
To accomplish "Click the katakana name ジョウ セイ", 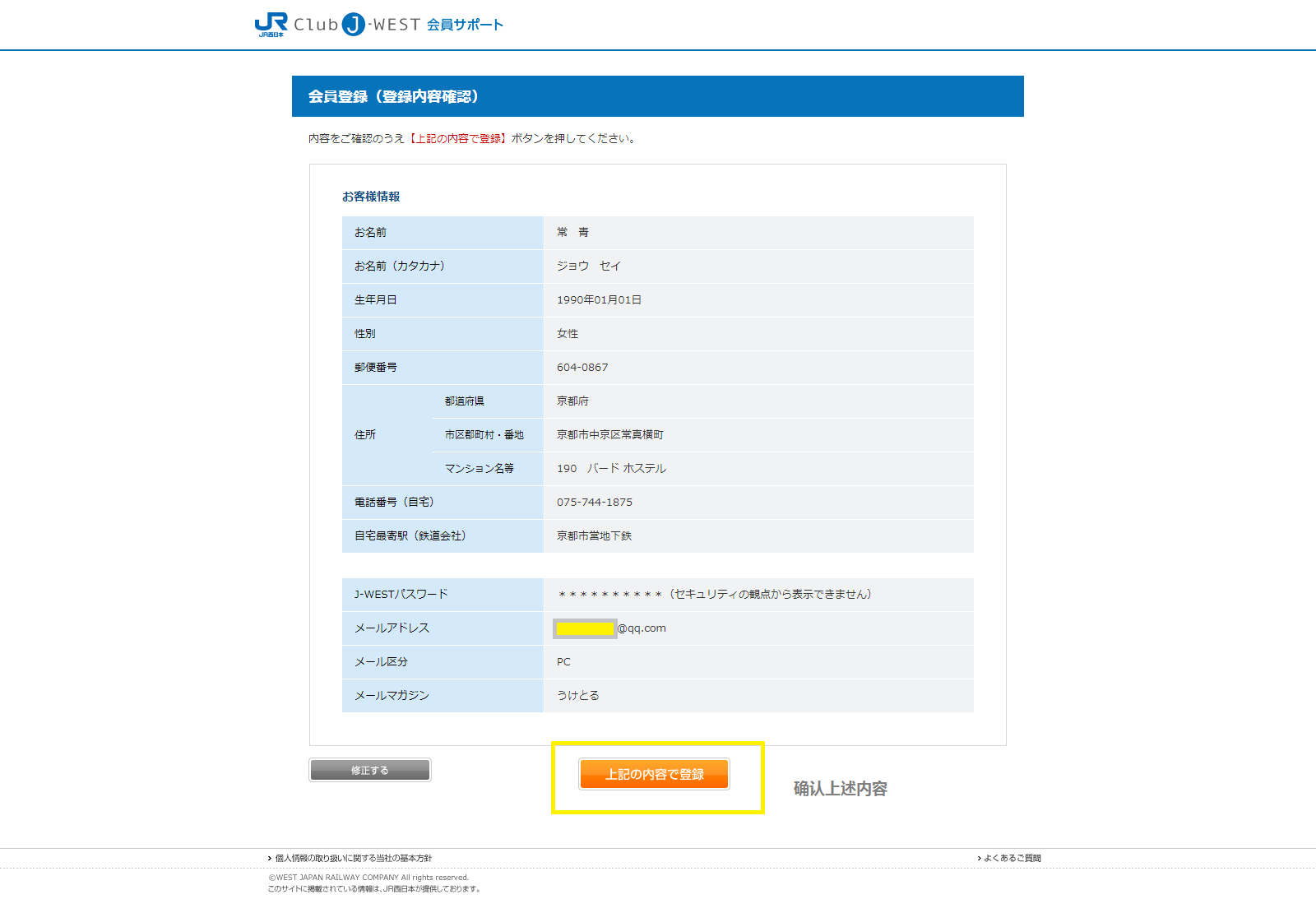I will [589, 266].
